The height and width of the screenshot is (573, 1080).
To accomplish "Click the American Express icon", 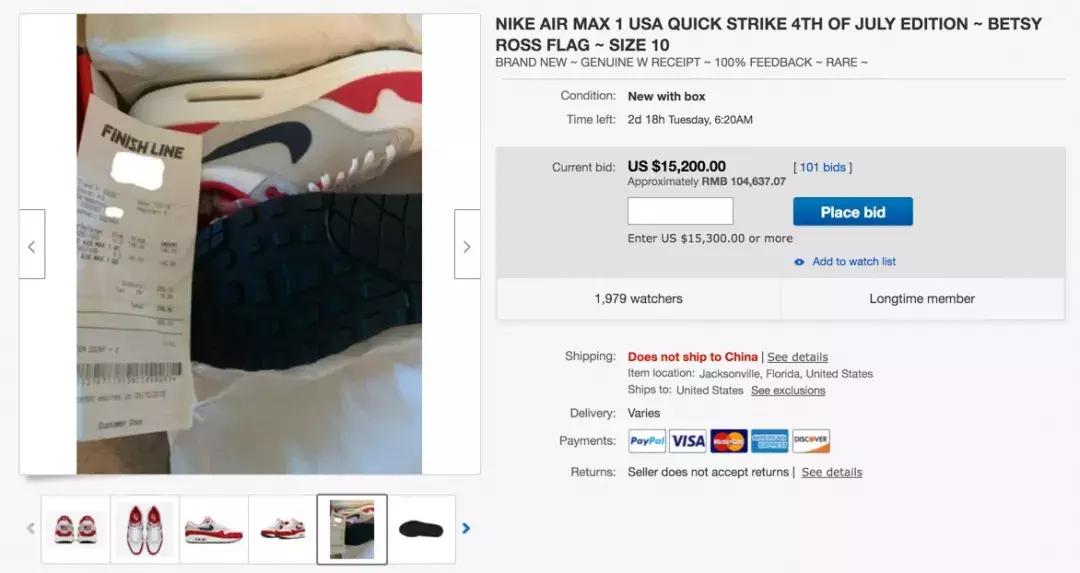I will click(x=770, y=441).
